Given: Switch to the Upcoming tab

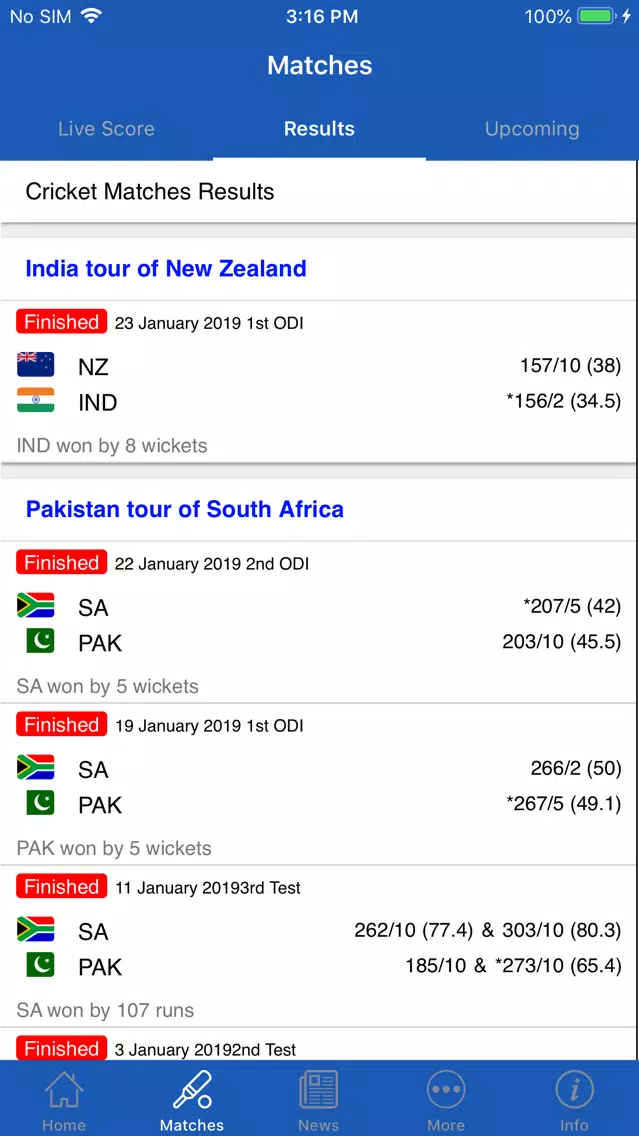Looking at the screenshot, I should (x=532, y=129).
